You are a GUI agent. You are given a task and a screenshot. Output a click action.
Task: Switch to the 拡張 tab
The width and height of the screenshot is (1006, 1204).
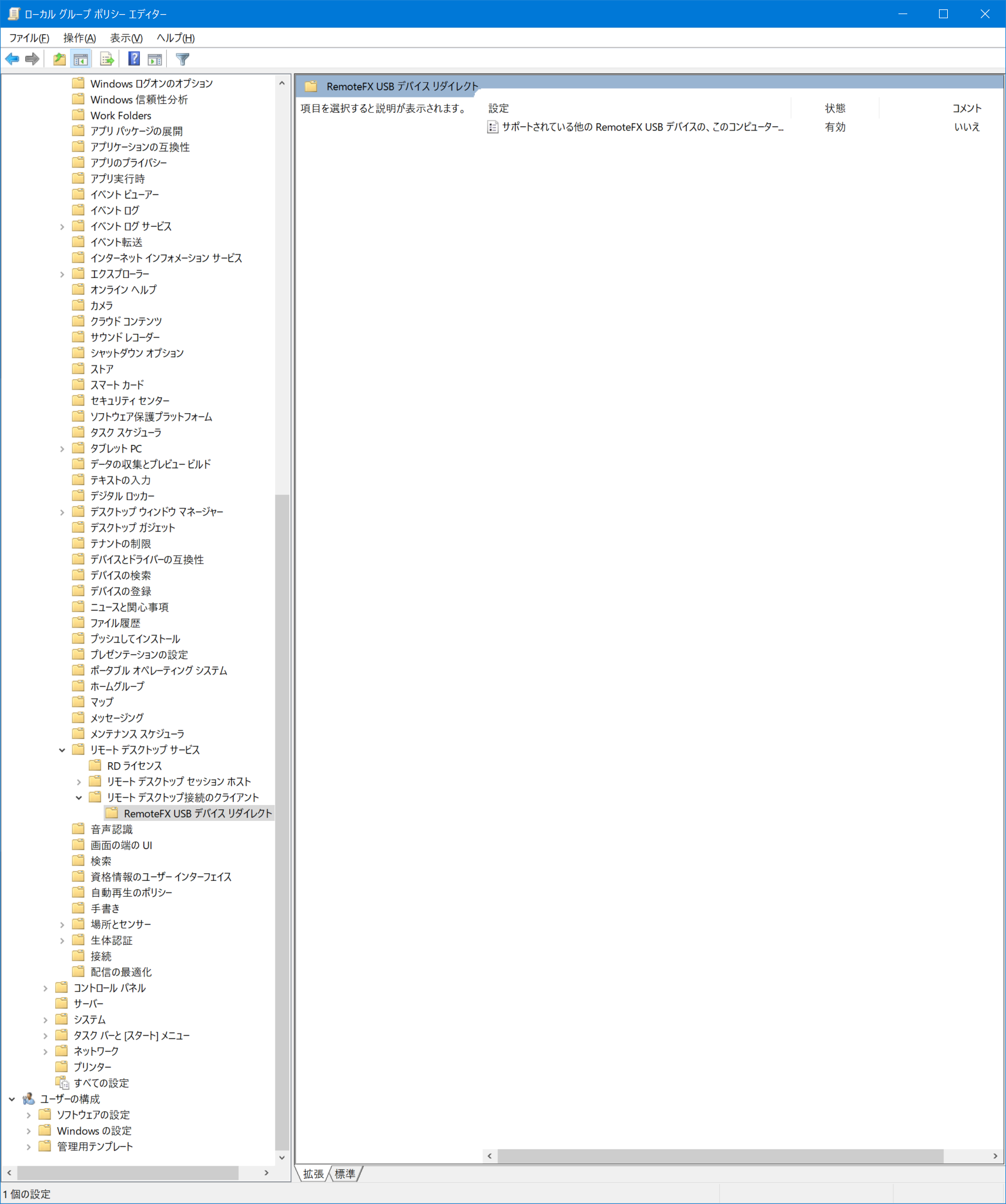tap(313, 1173)
